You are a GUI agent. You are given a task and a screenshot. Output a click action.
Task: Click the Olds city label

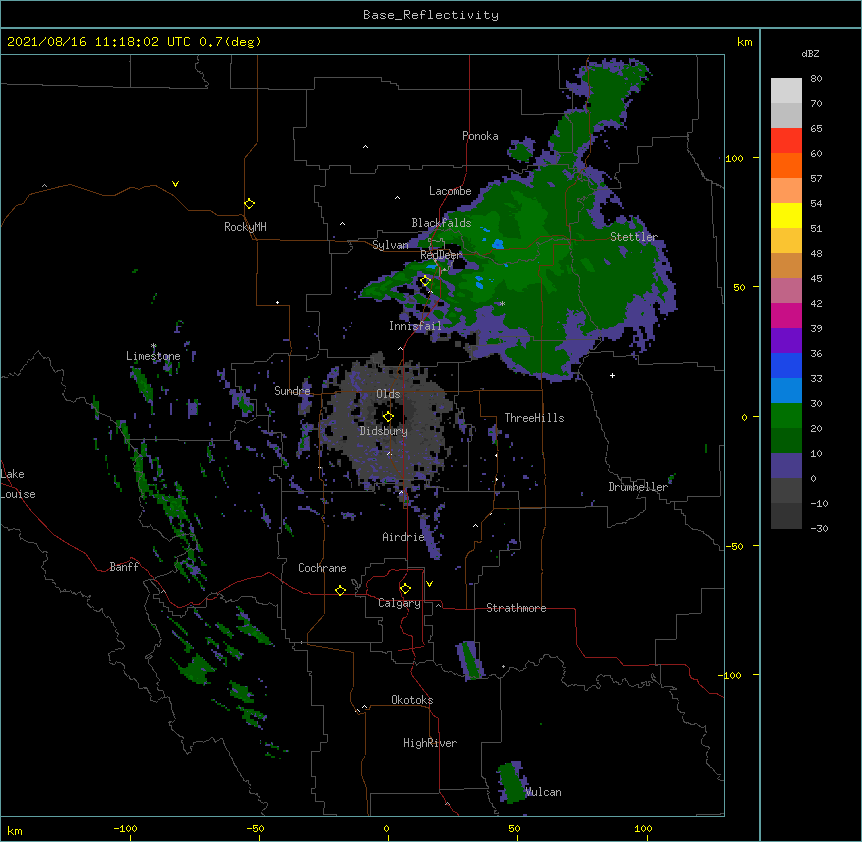pyautogui.click(x=388, y=394)
